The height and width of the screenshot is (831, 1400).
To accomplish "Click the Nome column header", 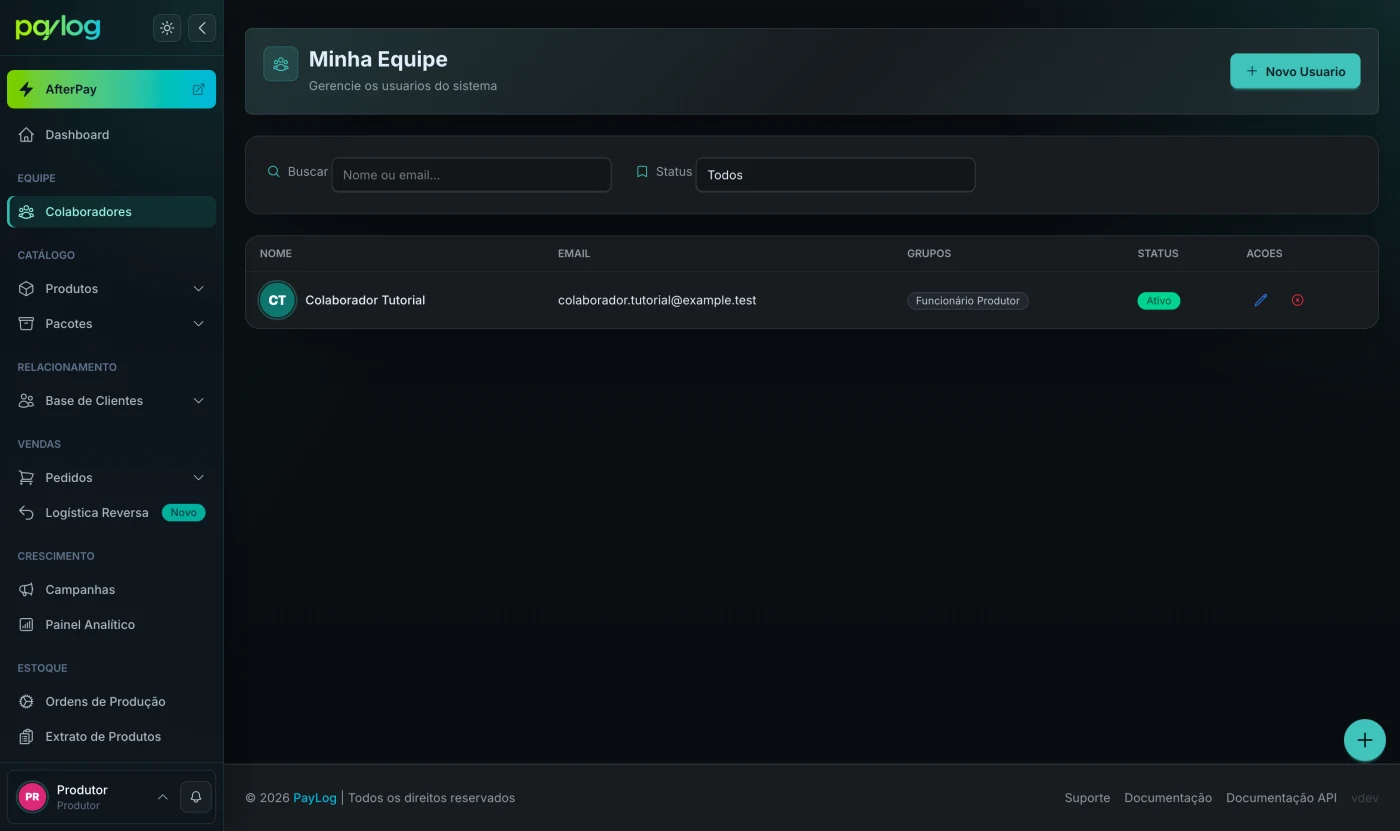I will tap(276, 254).
